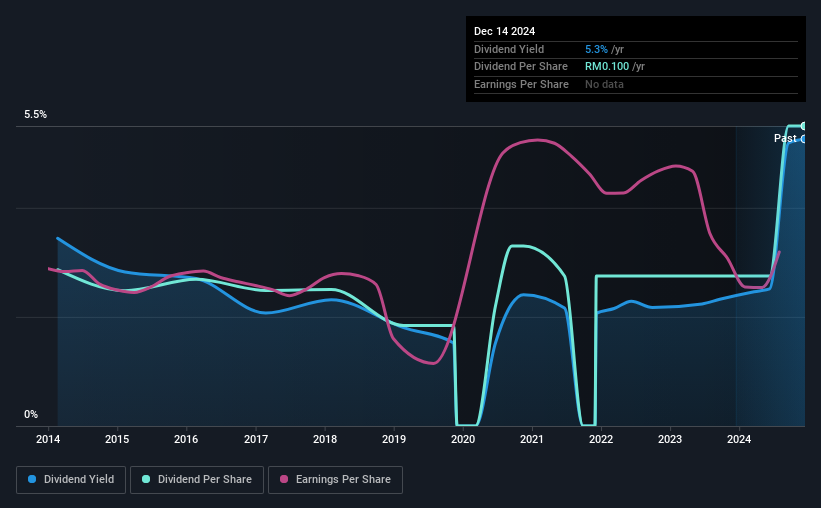Click the blue endpoint marker beside Past label
The image size is (821, 508).
tap(803, 139)
